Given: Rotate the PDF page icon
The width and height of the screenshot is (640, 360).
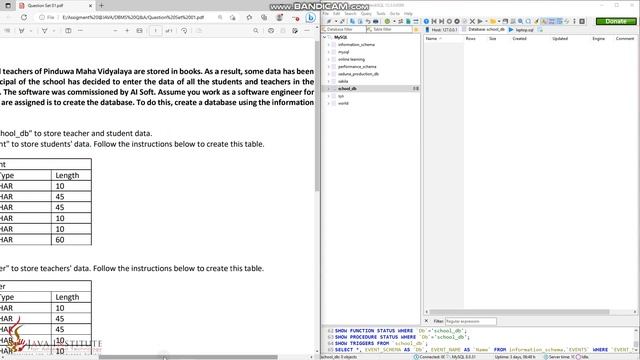Looking at the screenshot, I should coord(184,31).
